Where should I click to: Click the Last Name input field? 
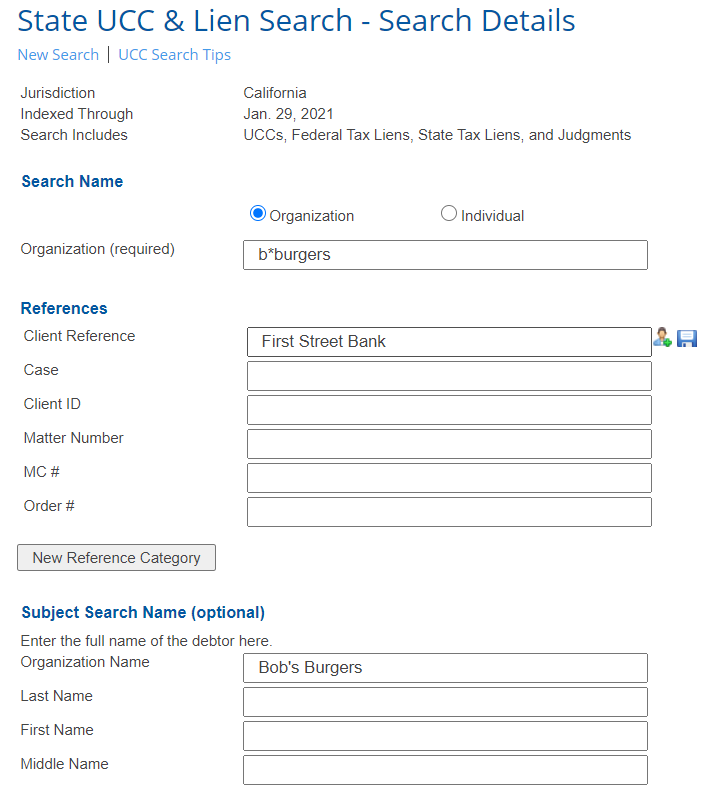[x=446, y=702]
